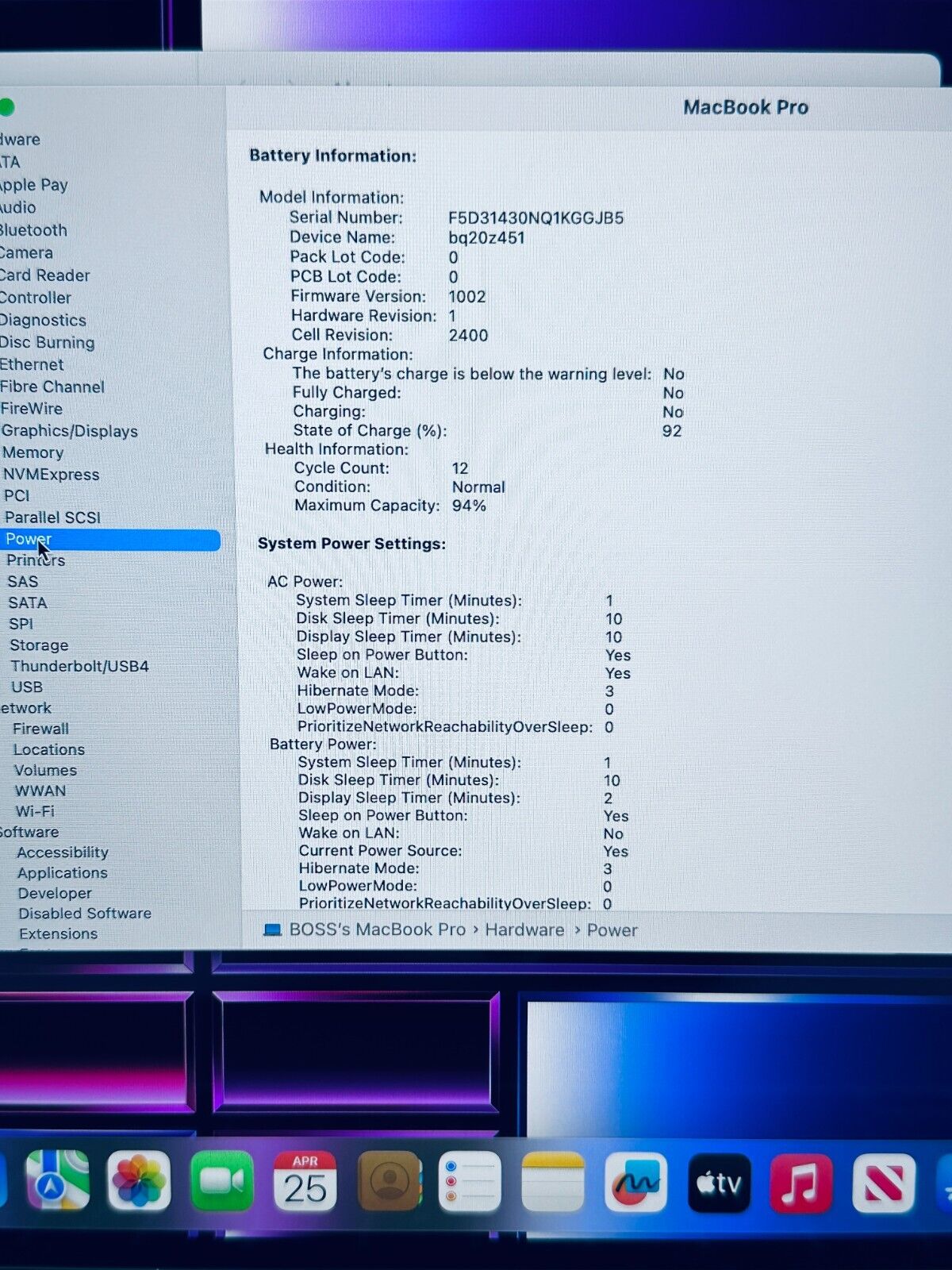Launch the Contacts app icon
The width and height of the screenshot is (952, 1270).
[389, 1181]
